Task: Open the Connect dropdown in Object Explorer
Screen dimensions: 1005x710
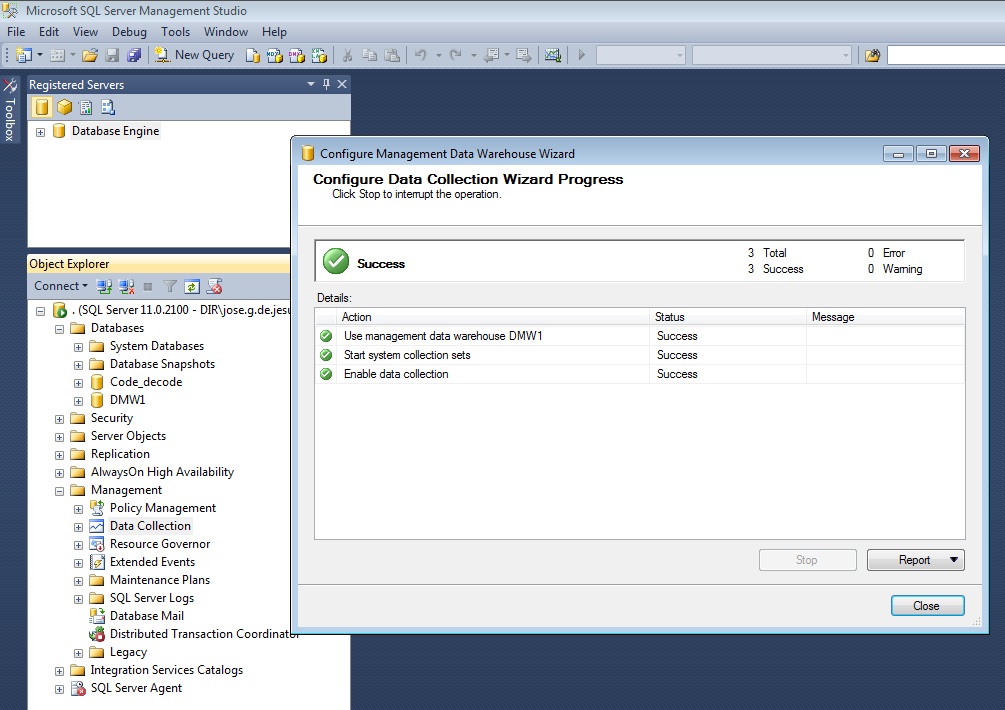Action: (61, 286)
